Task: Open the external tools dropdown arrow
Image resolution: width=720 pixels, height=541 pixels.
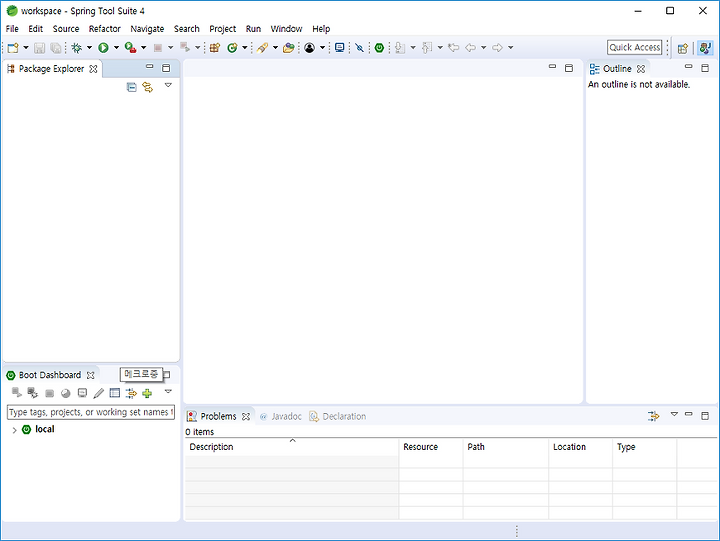Action: click(x=143, y=47)
